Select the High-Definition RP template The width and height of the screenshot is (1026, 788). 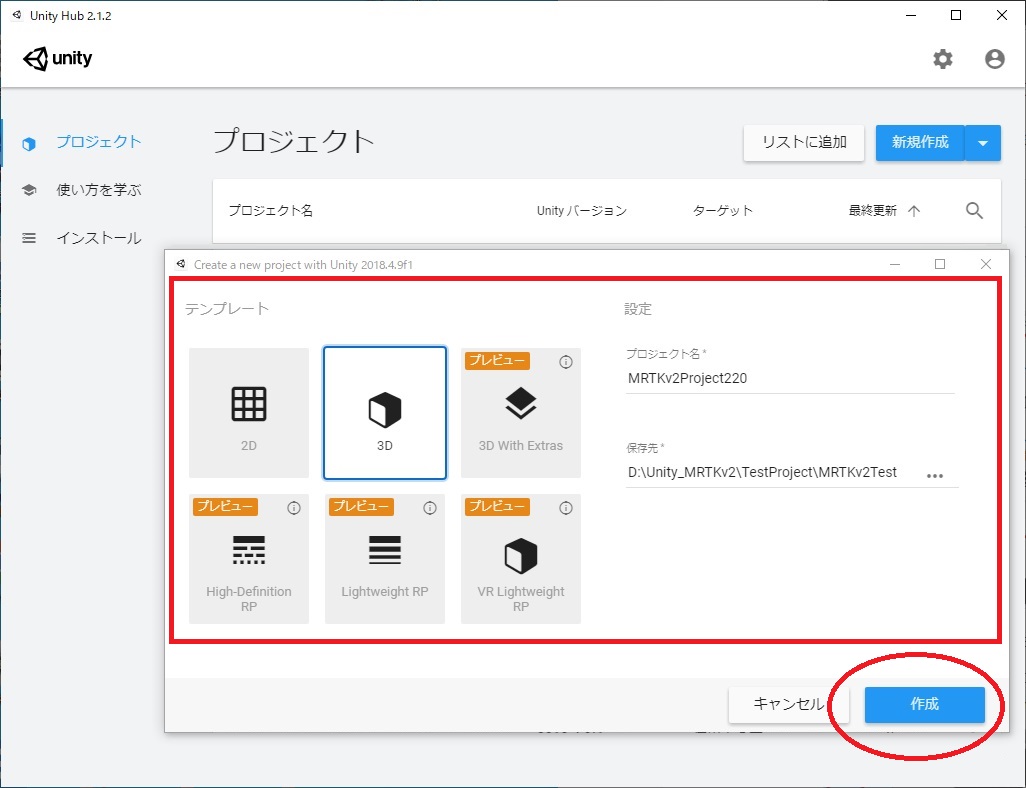(249, 559)
